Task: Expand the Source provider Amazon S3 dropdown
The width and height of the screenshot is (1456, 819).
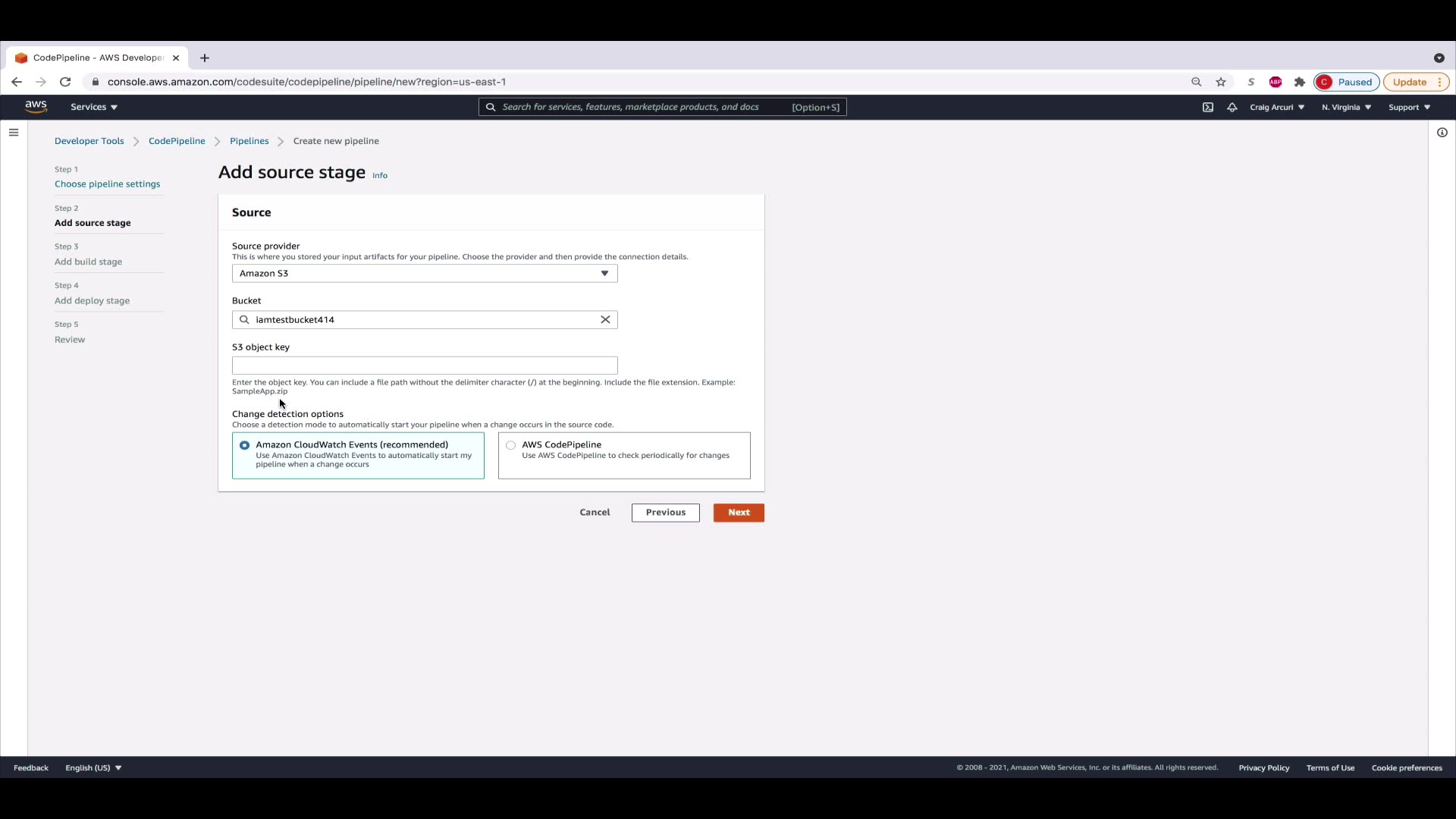Action: [425, 273]
